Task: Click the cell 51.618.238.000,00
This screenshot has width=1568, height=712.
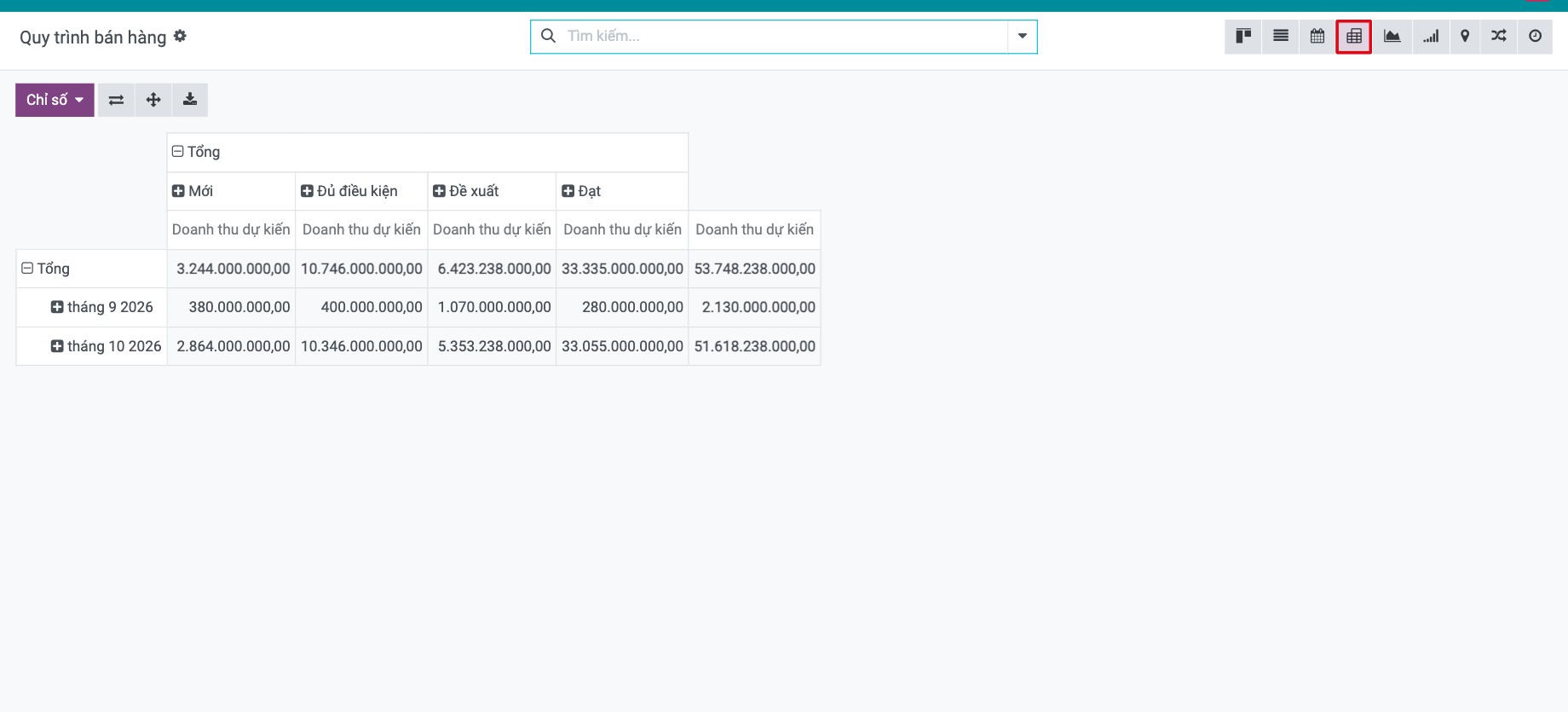Action: pos(755,346)
